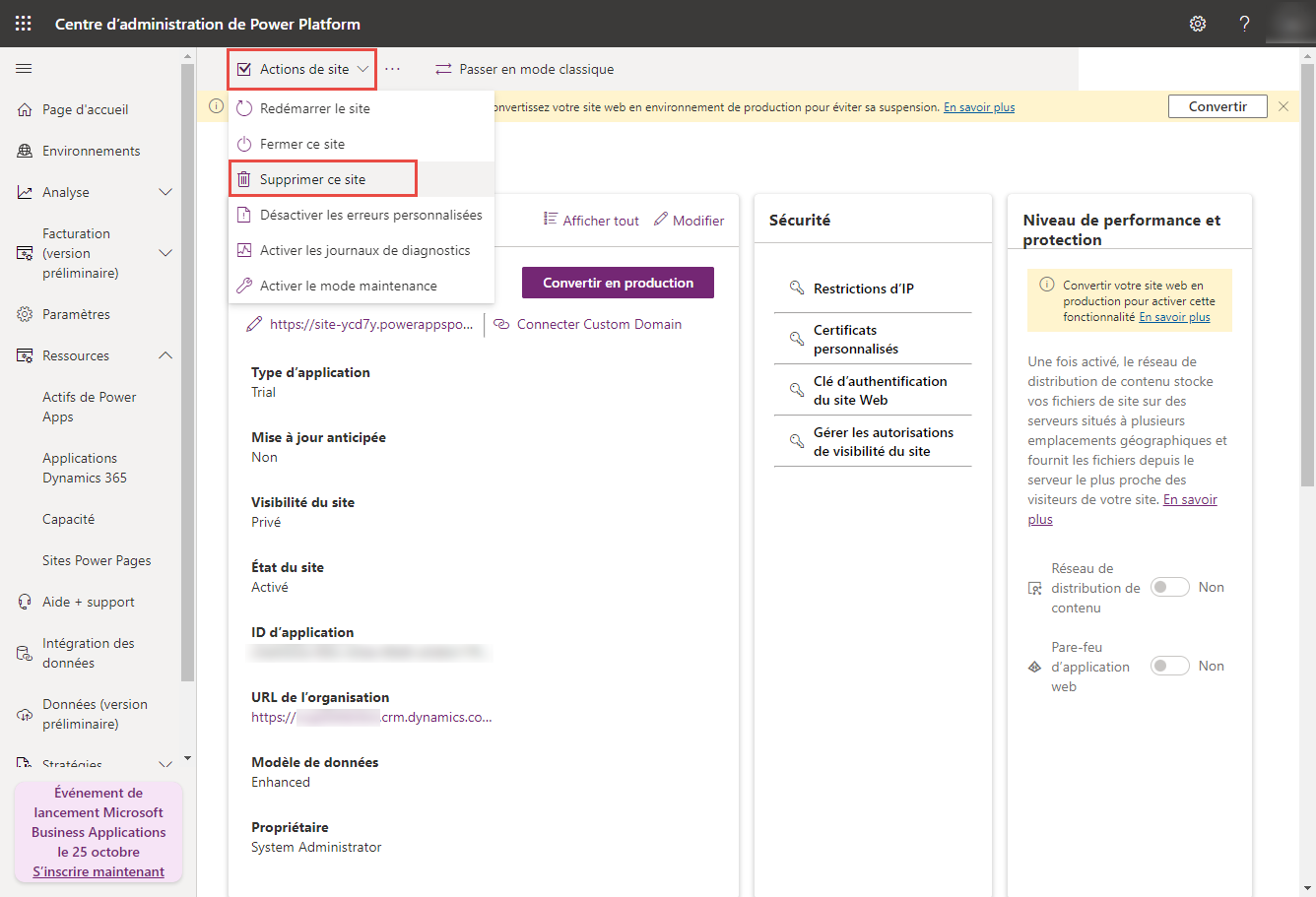This screenshot has width=1316, height=897.
Task: Select Désactiver les erreurs personnalisées
Action: tap(362, 215)
